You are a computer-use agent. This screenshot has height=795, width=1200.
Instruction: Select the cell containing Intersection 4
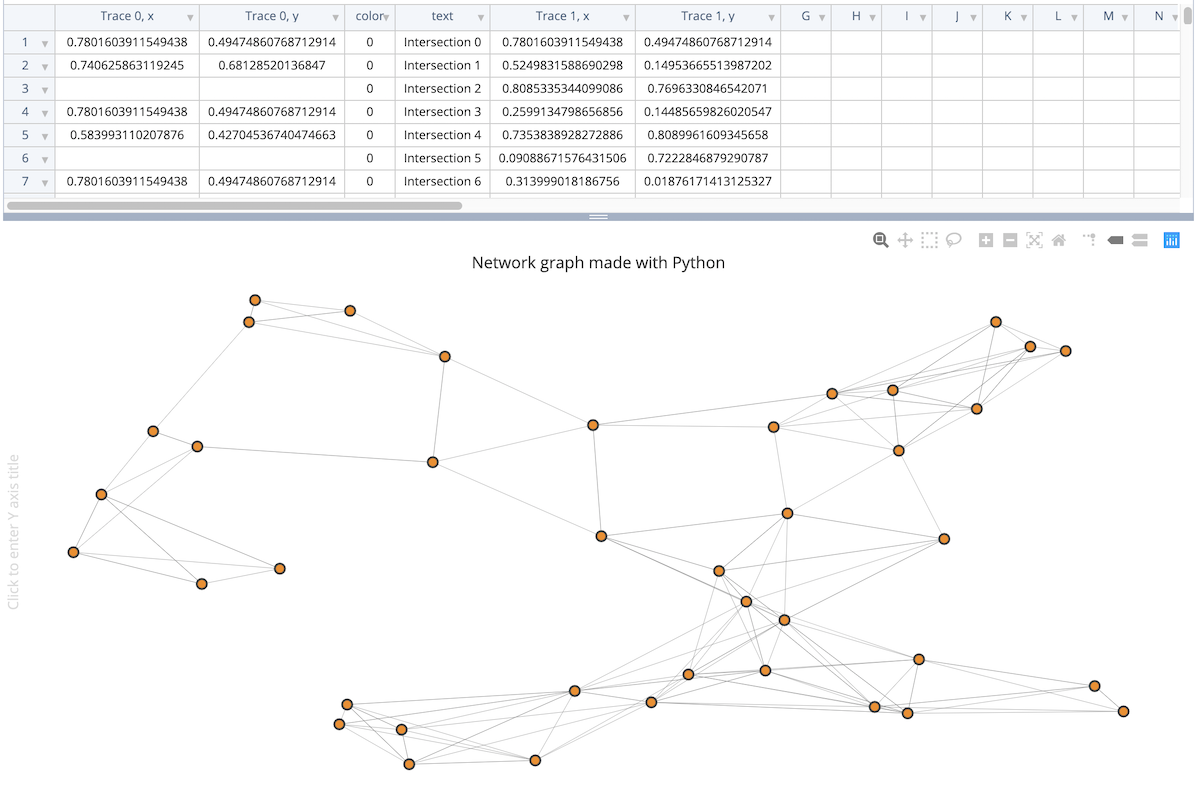(442, 135)
